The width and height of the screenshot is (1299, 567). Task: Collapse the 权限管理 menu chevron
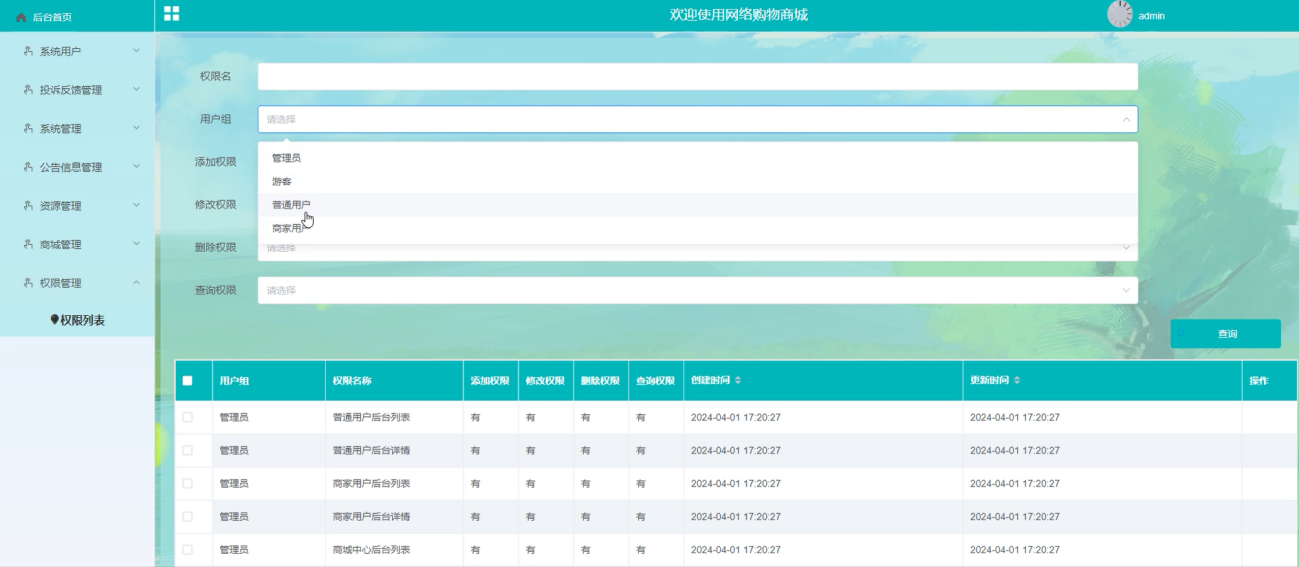(x=136, y=283)
